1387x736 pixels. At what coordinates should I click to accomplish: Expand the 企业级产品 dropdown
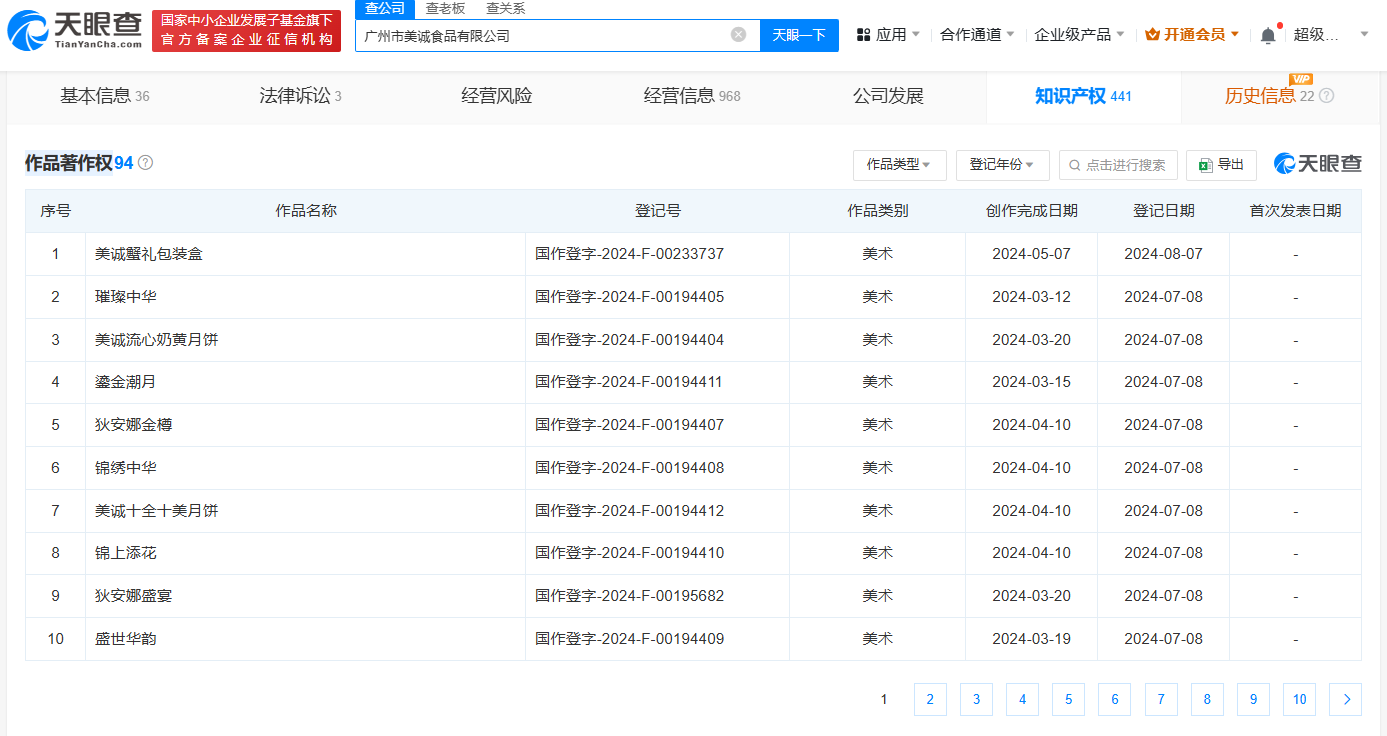click(1079, 35)
